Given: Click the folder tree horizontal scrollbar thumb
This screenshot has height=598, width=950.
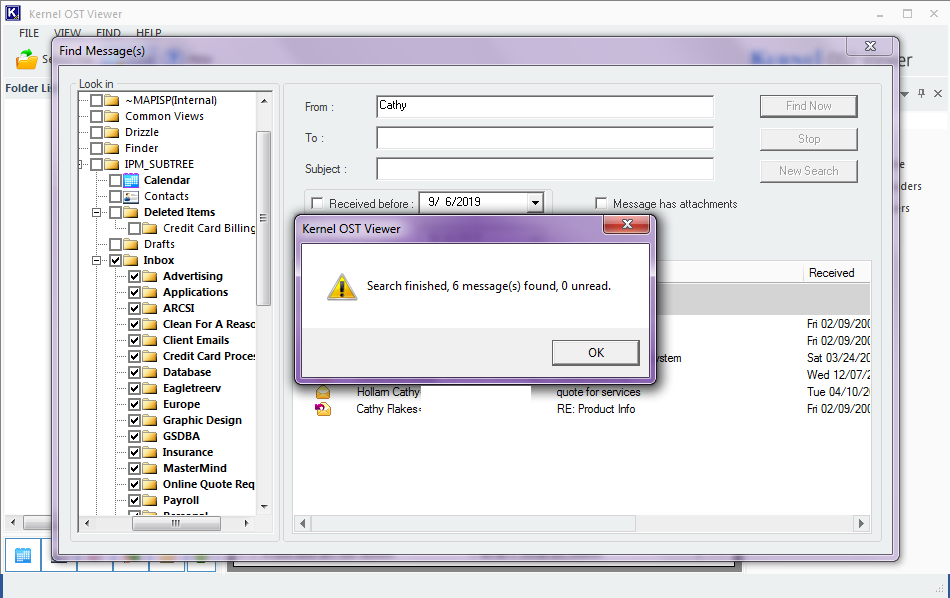Looking at the screenshot, I should (176, 523).
